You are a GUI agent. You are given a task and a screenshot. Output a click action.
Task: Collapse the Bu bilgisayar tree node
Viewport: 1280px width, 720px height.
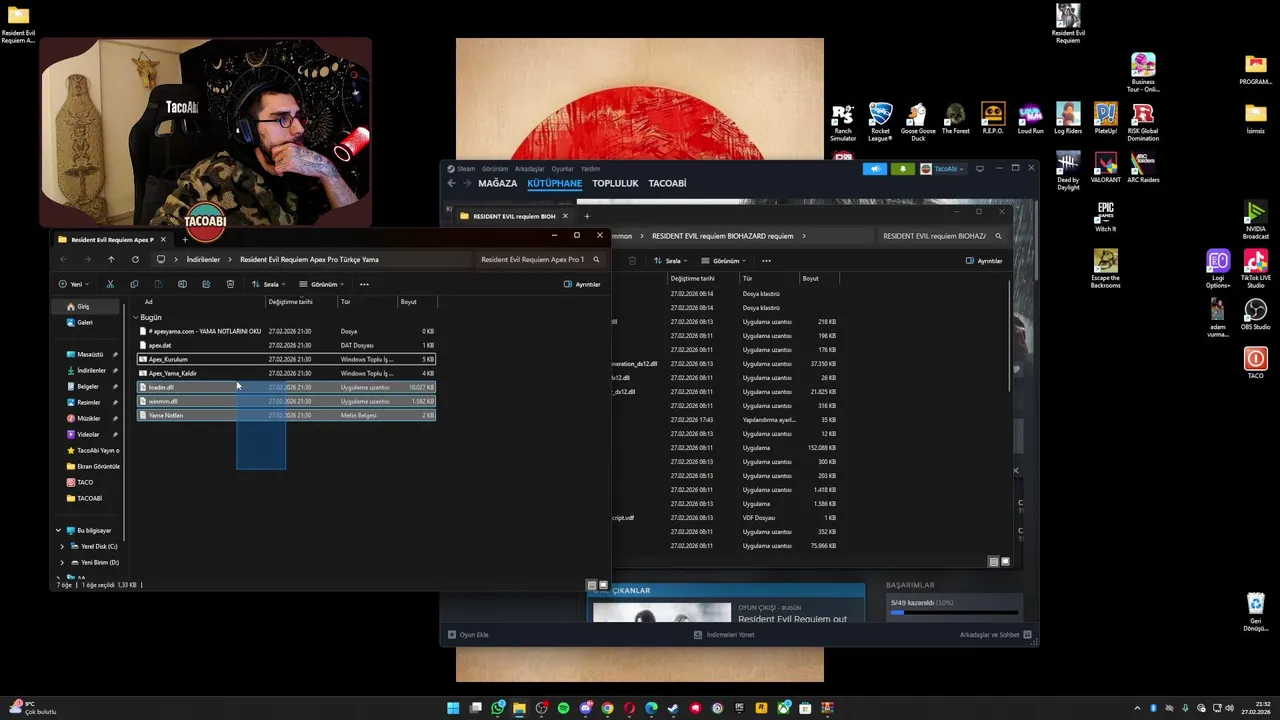[58, 530]
